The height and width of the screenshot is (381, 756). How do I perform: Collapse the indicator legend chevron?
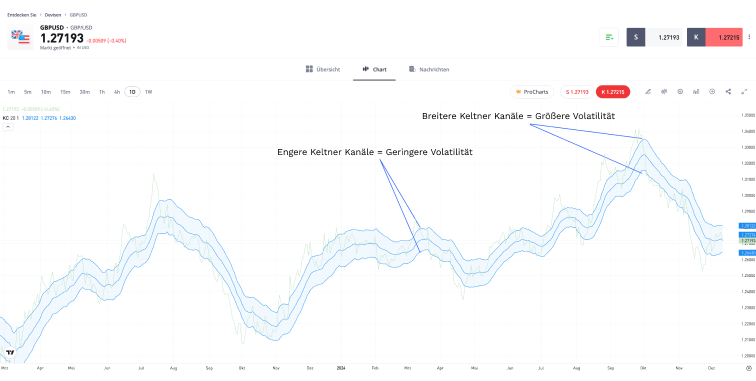[x=7, y=127]
